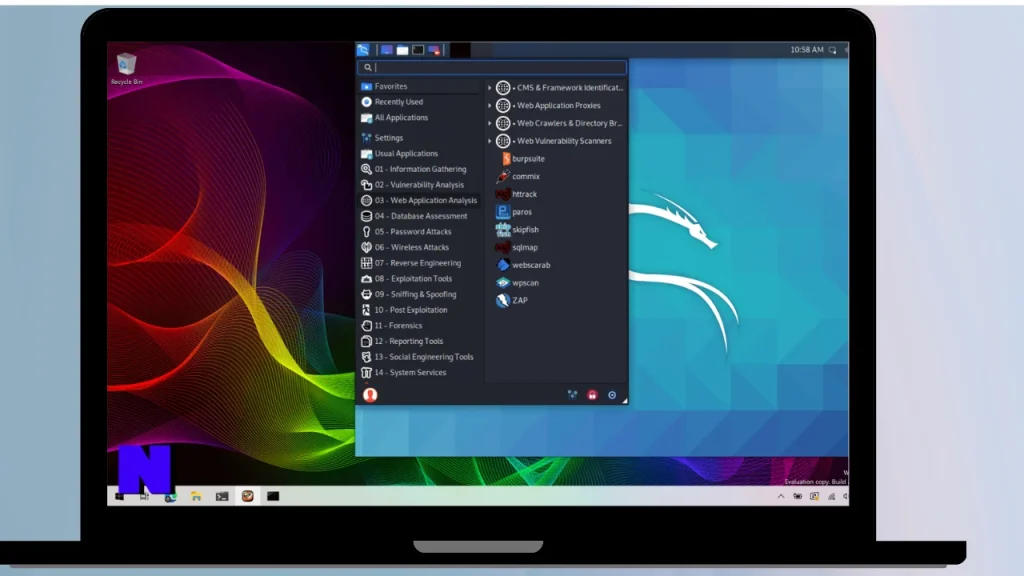The height and width of the screenshot is (576, 1024).
Task: Expand Web Application Proxies arrow
Action: (489, 105)
